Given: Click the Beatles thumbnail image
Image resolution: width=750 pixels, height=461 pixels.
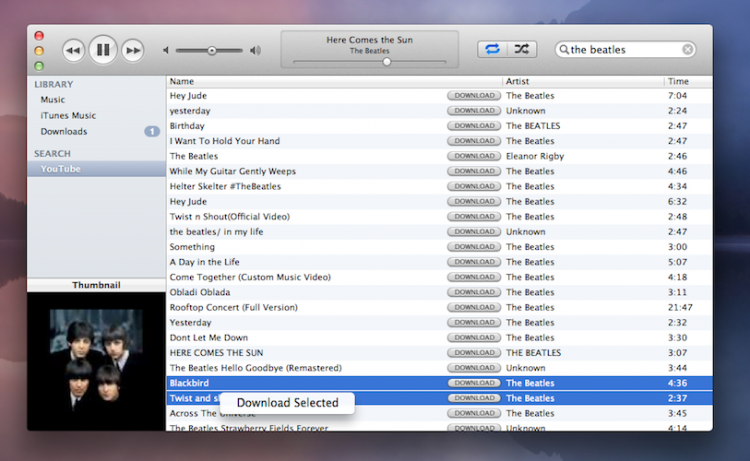Looking at the screenshot, I should pyautogui.click(x=96, y=362).
